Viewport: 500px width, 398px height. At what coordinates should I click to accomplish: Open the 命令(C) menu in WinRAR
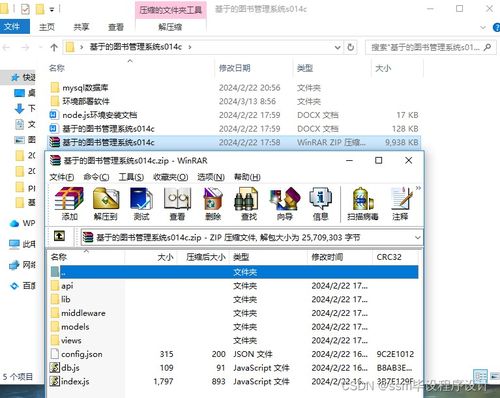96,177
